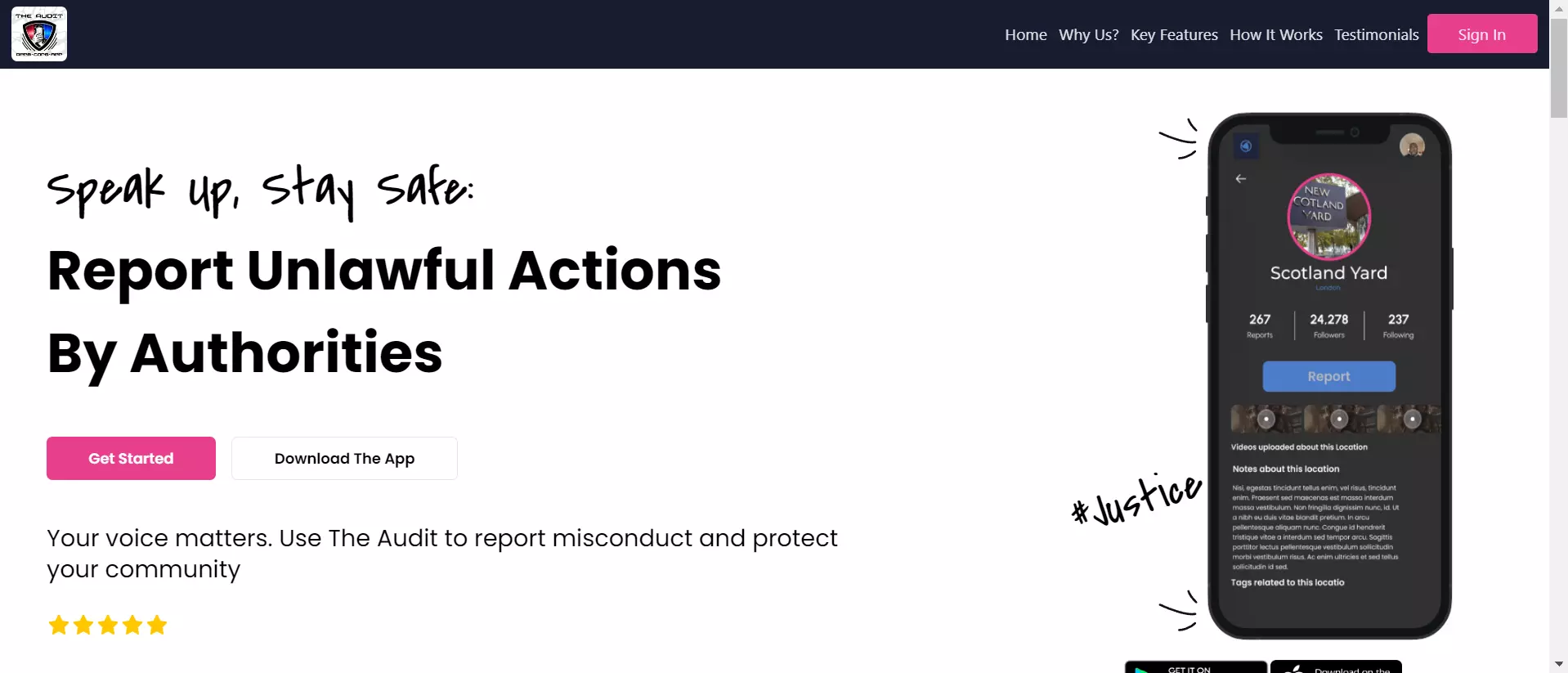Click the fifth yellow rating star
1568x673 pixels.
point(157,626)
